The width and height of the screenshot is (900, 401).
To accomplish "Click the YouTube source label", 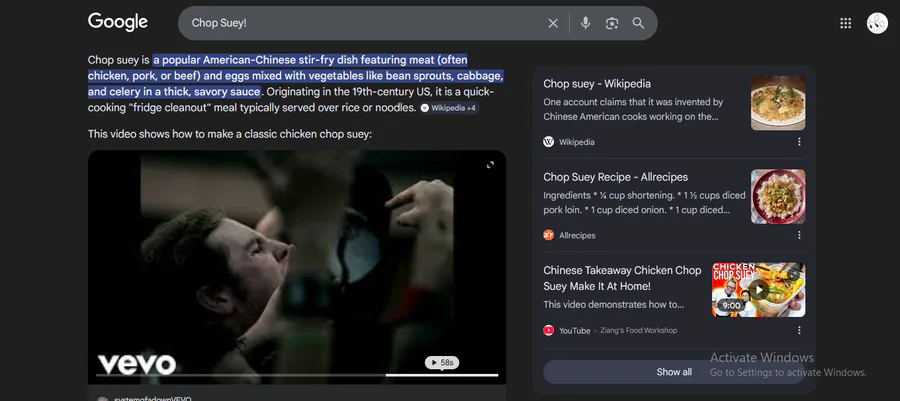I will tap(575, 330).
